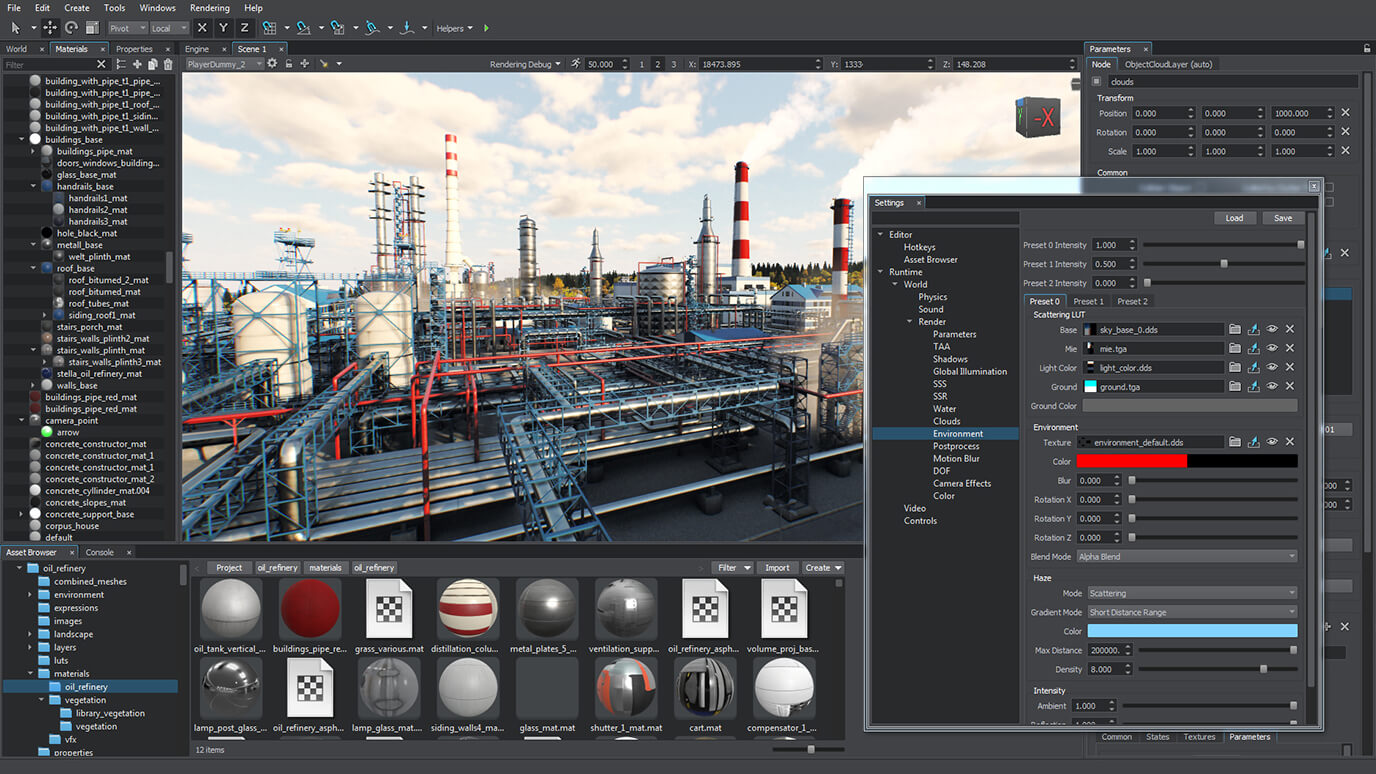Activate the Rotate manipulator tool

[71, 28]
